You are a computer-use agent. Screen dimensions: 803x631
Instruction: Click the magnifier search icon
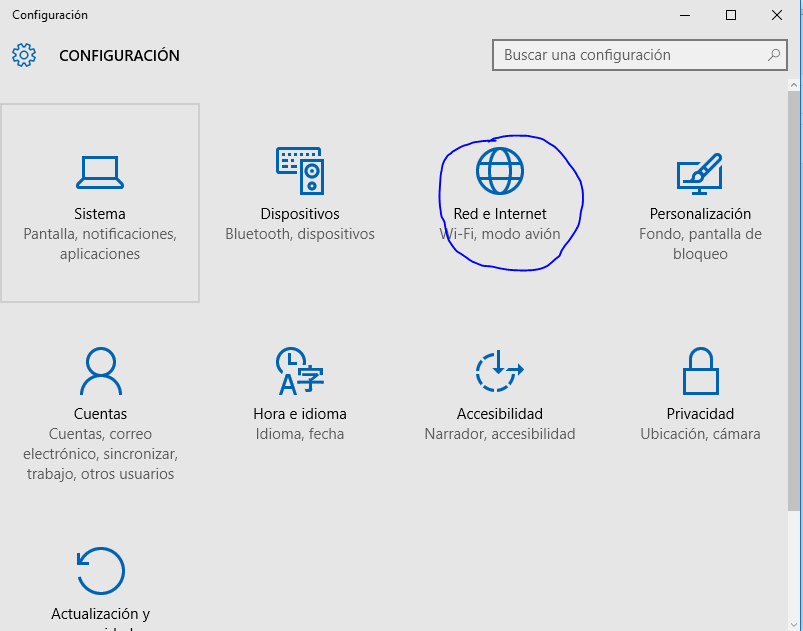774,55
